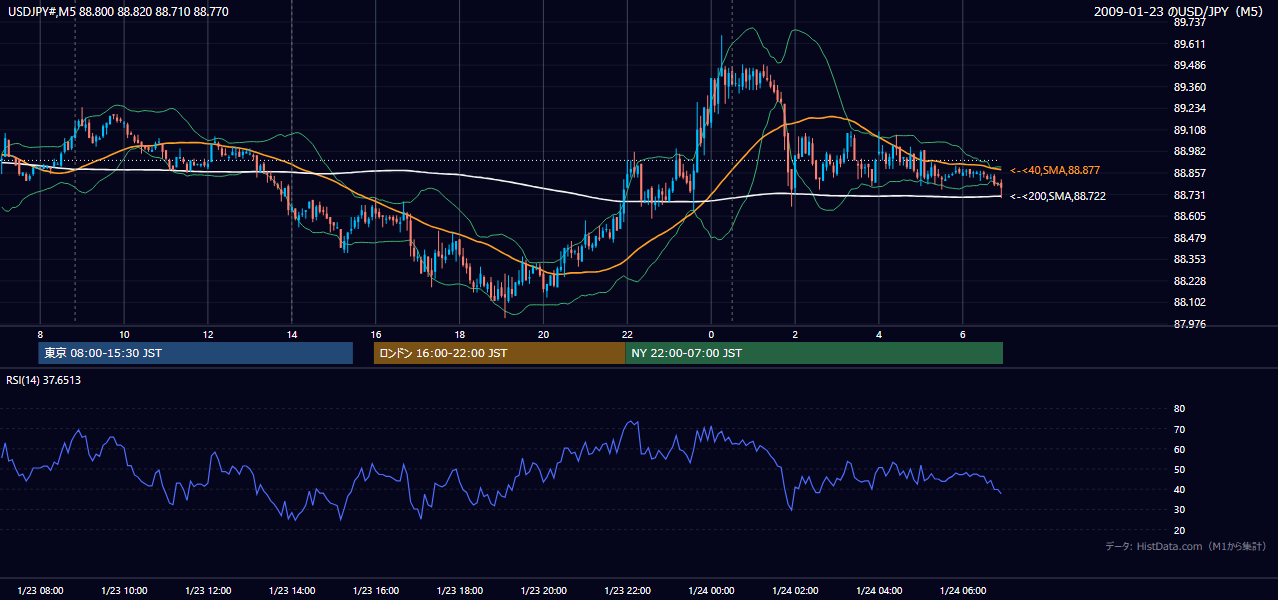Viewport: 1278px width, 600px height.
Task: Click the 89.486 price axis label
Action: click(x=1189, y=65)
